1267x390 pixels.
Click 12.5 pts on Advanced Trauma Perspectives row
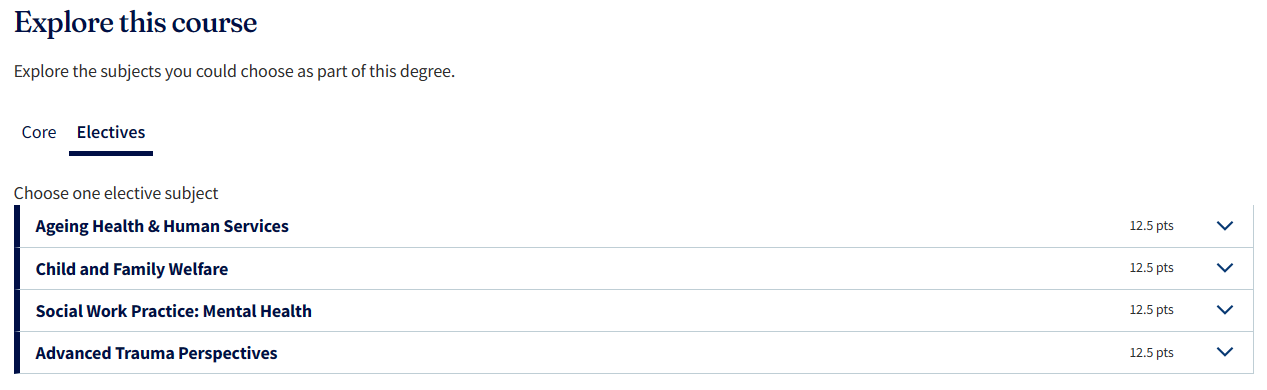(1151, 352)
